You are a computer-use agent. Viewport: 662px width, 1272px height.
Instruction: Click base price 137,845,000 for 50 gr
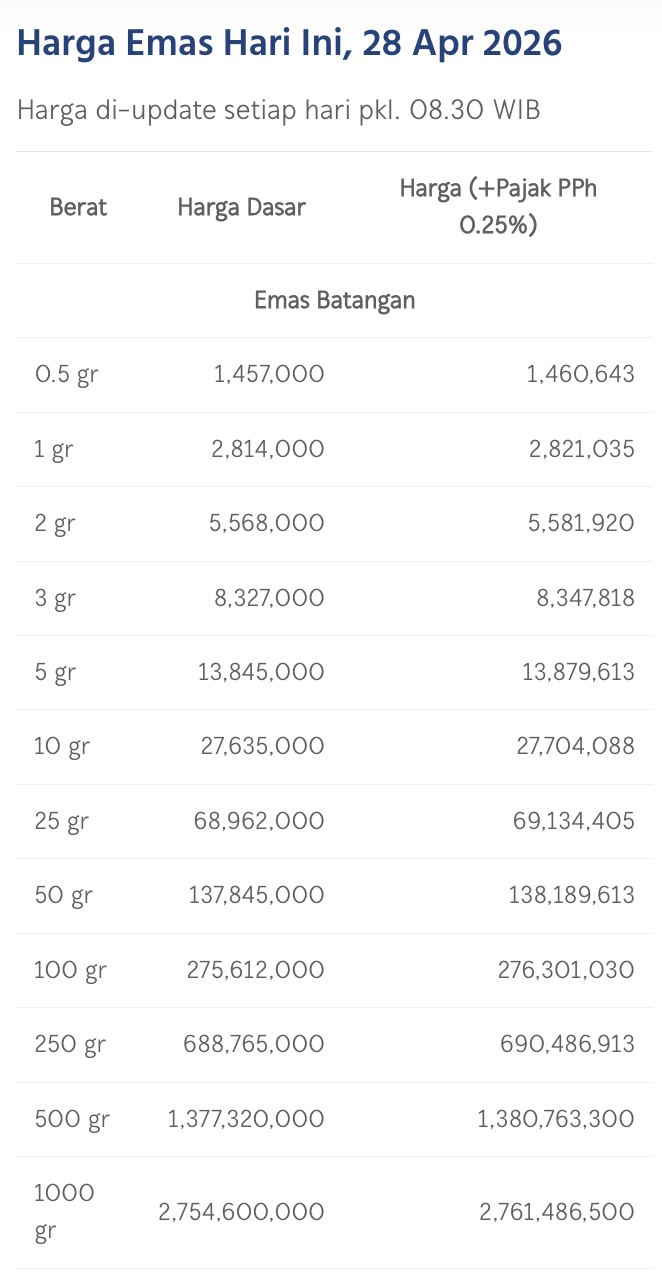point(256,895)
